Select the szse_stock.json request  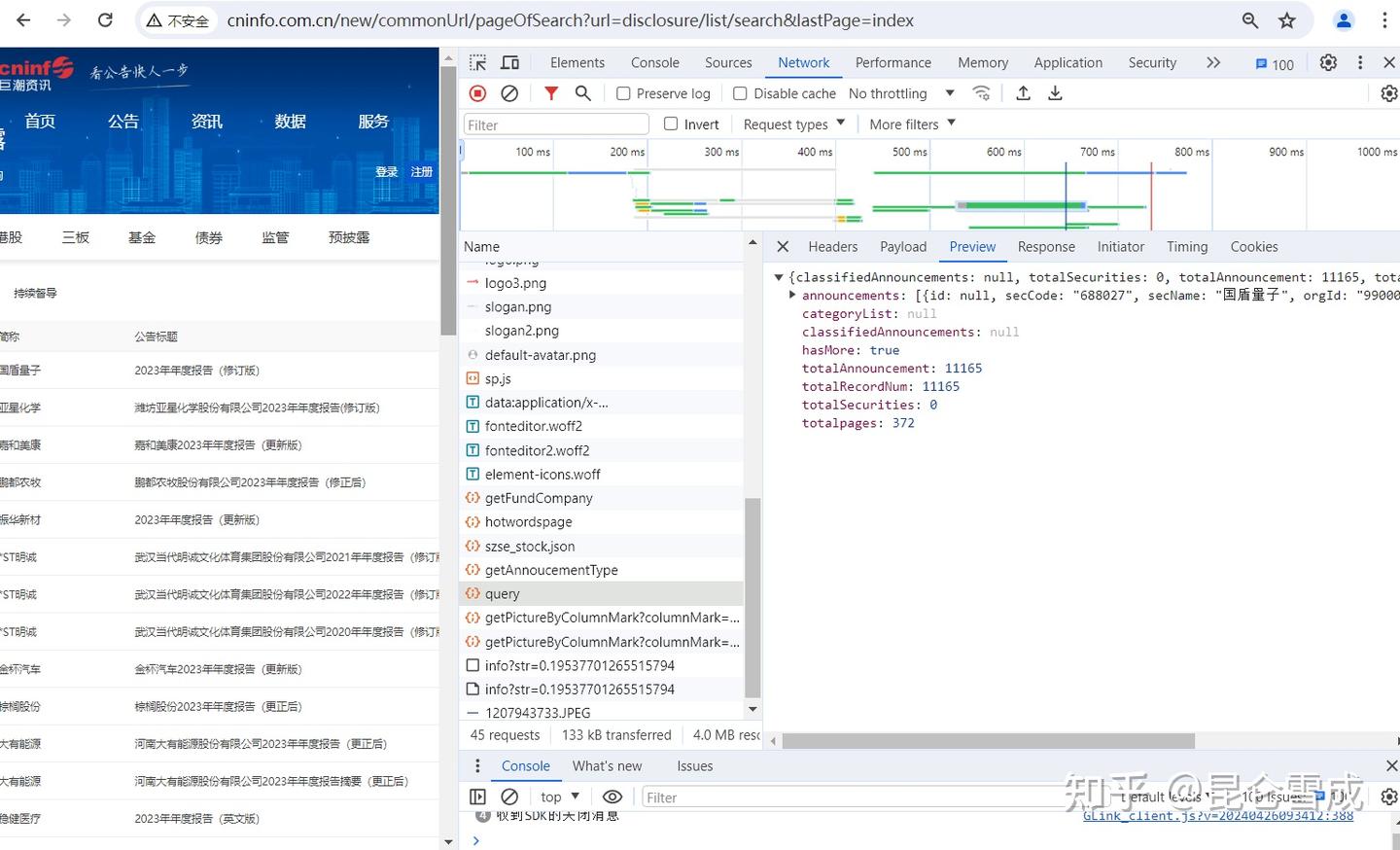click(602, 547)
